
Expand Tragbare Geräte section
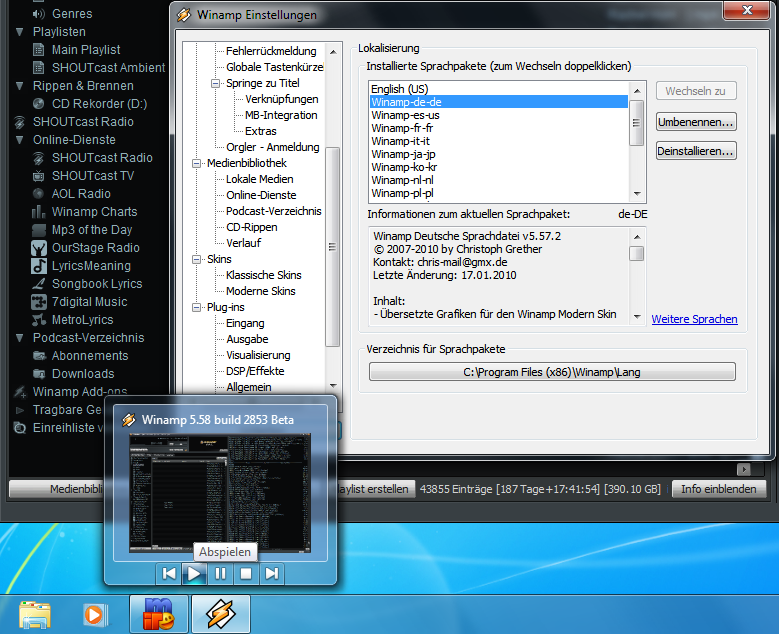pyautogui.click(x=19, y=410)
